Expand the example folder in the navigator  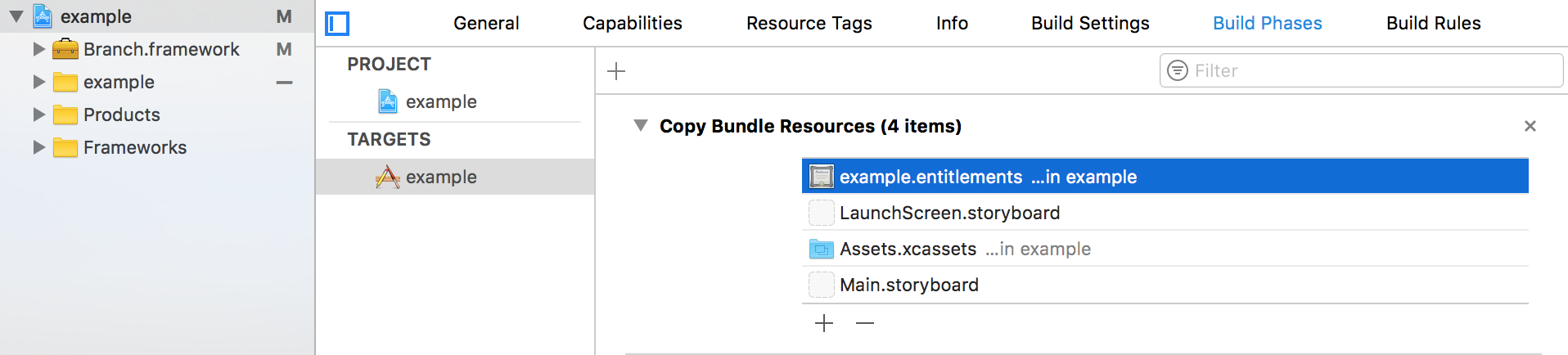pyautogui.click(x=38, y=82)
